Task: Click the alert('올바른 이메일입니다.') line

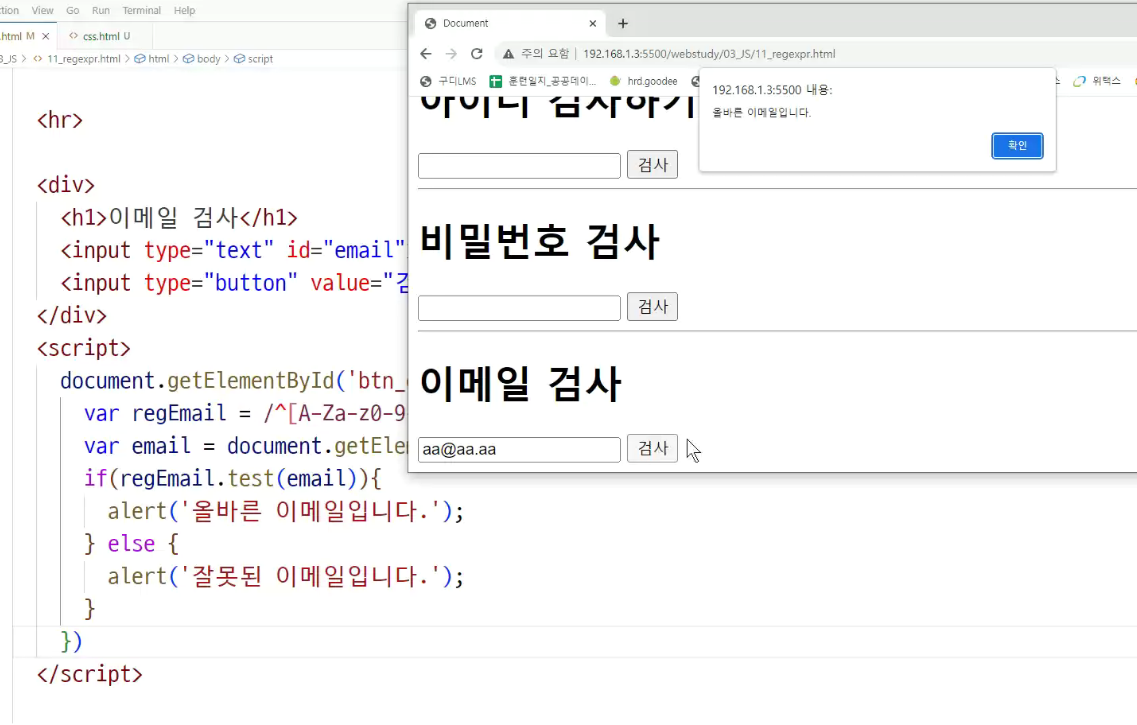Action: point(286,511)
